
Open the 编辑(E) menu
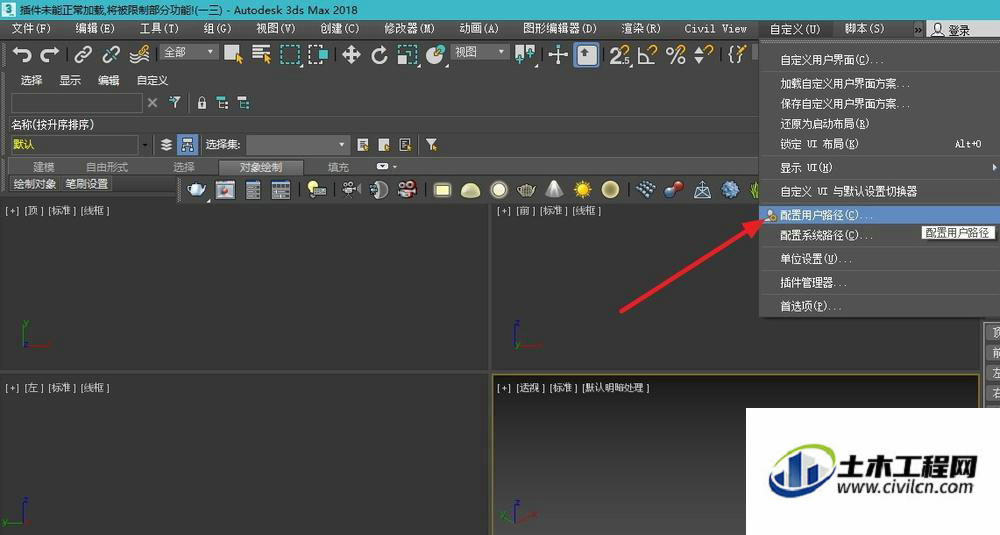click(x=95, y=29)
